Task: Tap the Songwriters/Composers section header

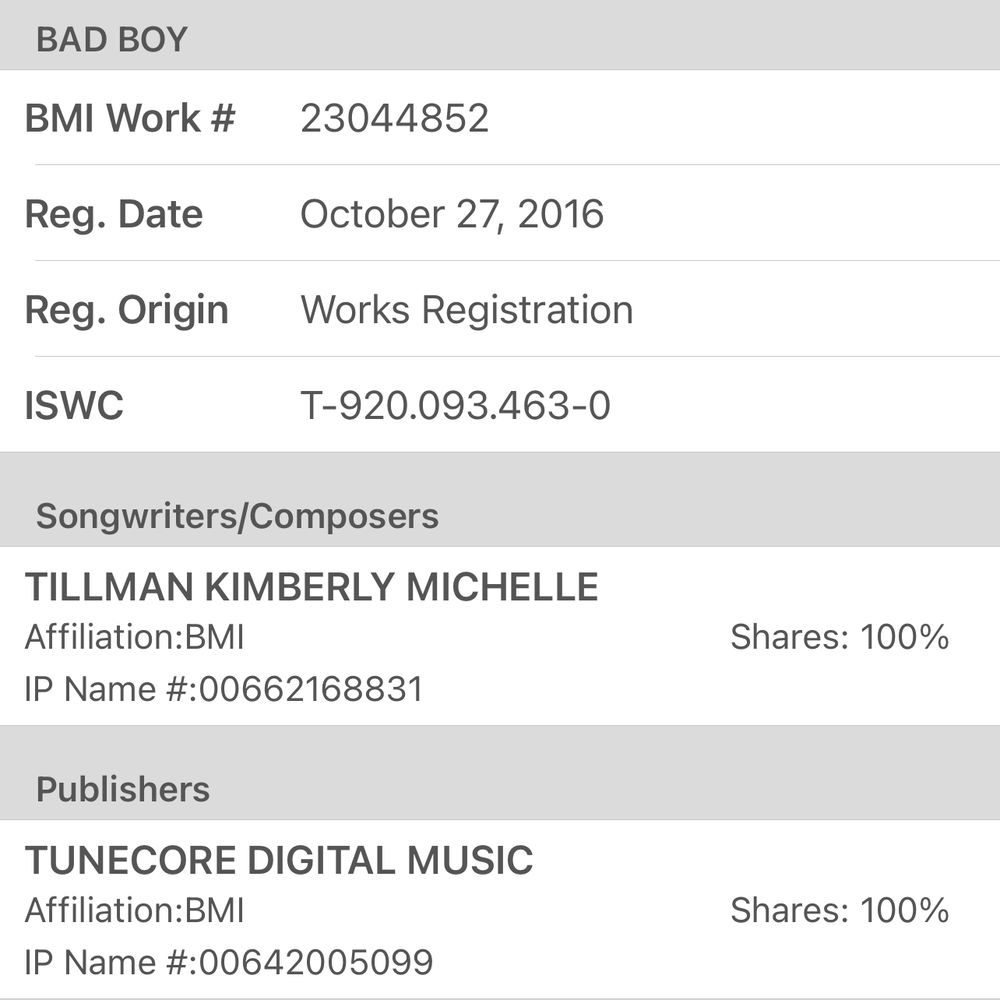Action: [x=237, y=516]
